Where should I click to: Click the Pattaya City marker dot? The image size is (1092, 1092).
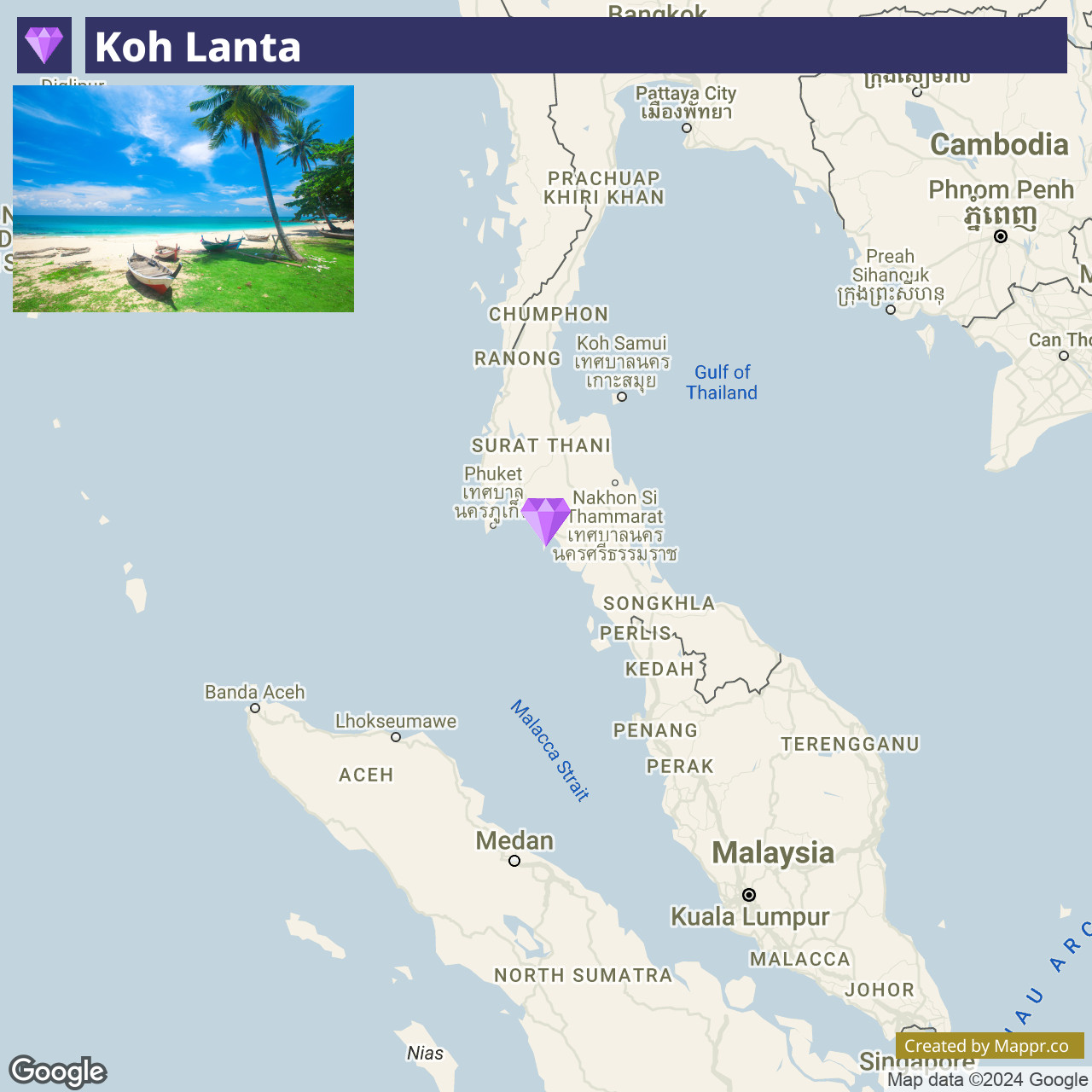[687, 128]
